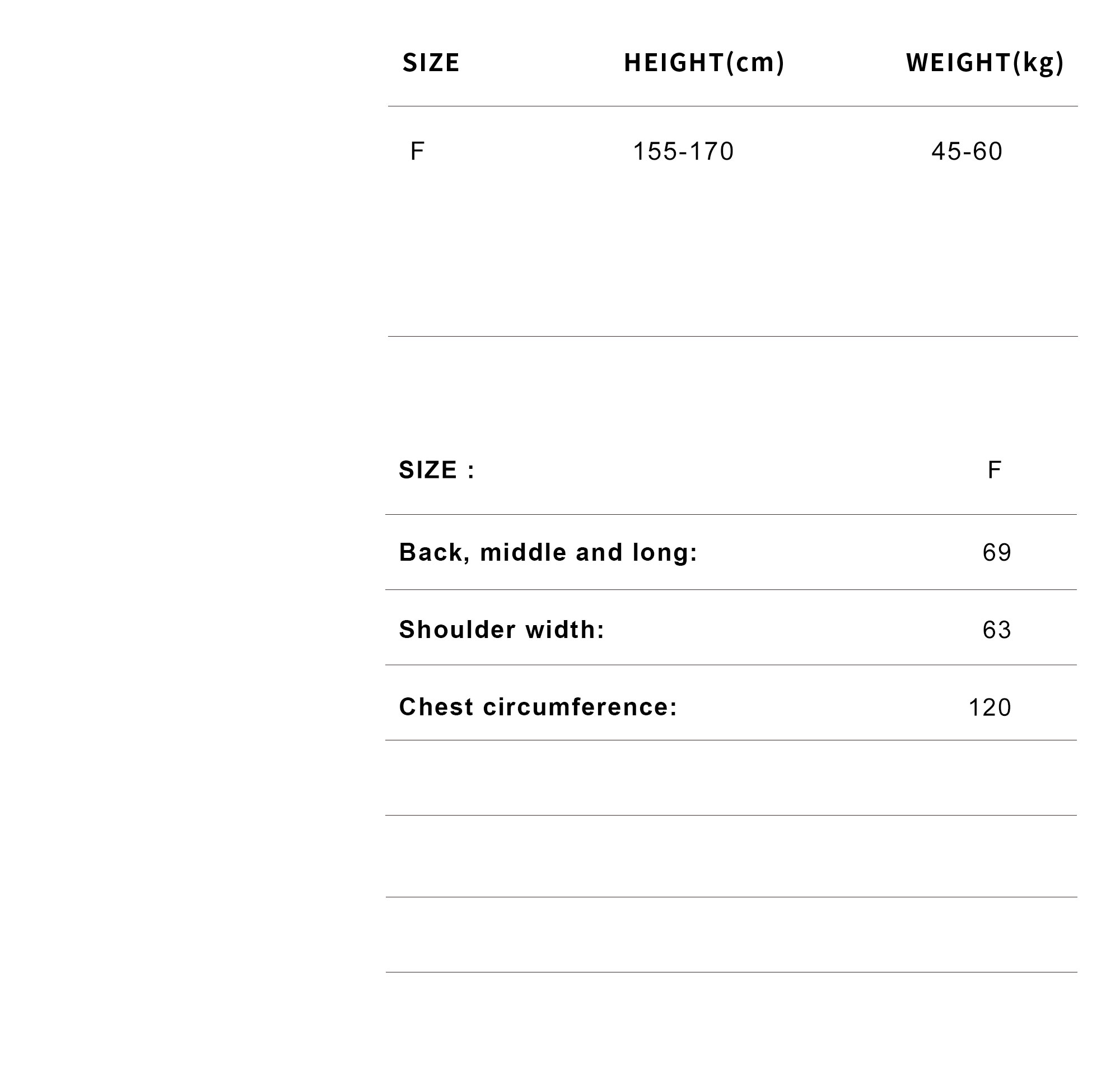Click the divider line under the SIZE header
The image size is (1120, 1071).
tap(732, 106)
